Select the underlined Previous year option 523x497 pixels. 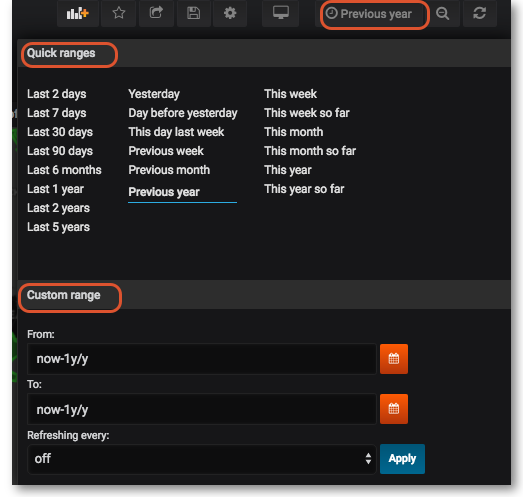click(x=164, y=192)
